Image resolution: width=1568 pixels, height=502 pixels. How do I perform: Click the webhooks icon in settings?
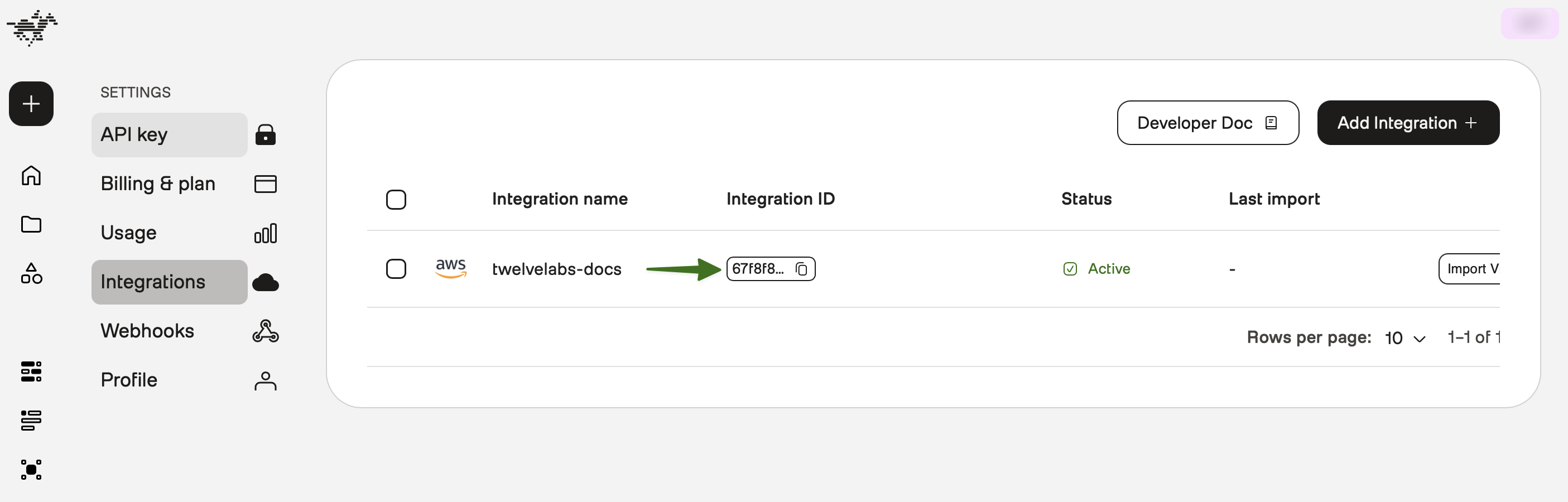266,331
